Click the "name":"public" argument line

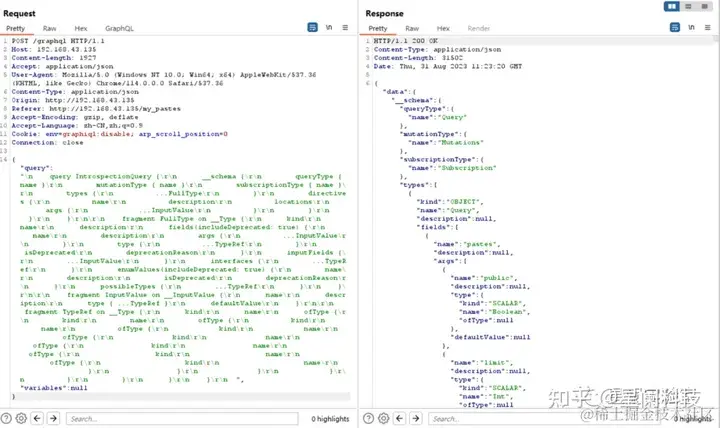[484, 278]
